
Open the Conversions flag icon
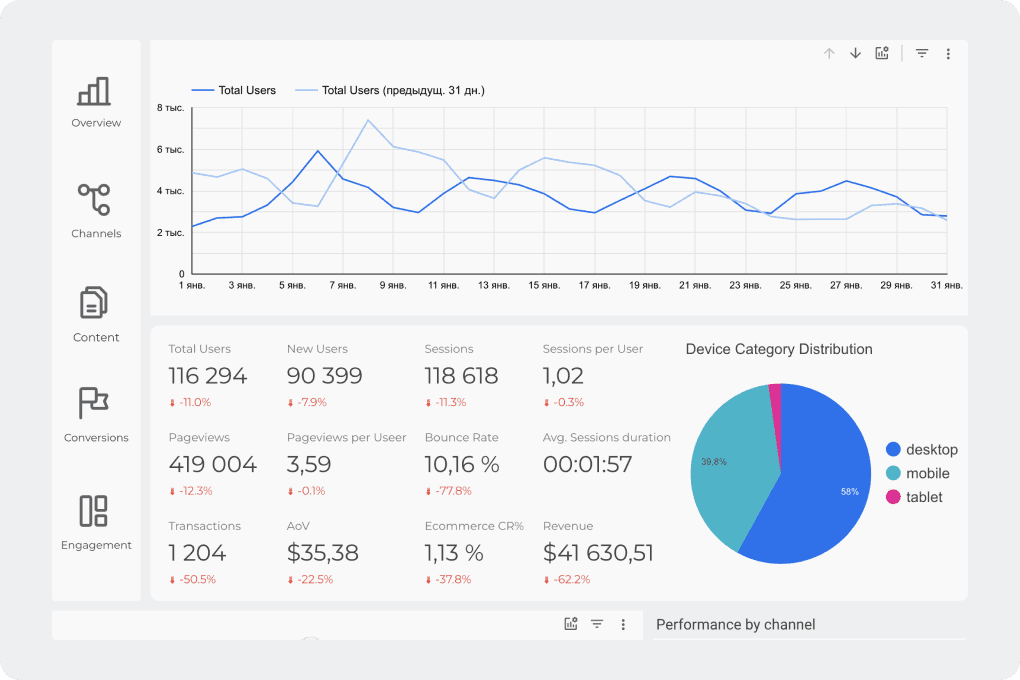point(94,403)
